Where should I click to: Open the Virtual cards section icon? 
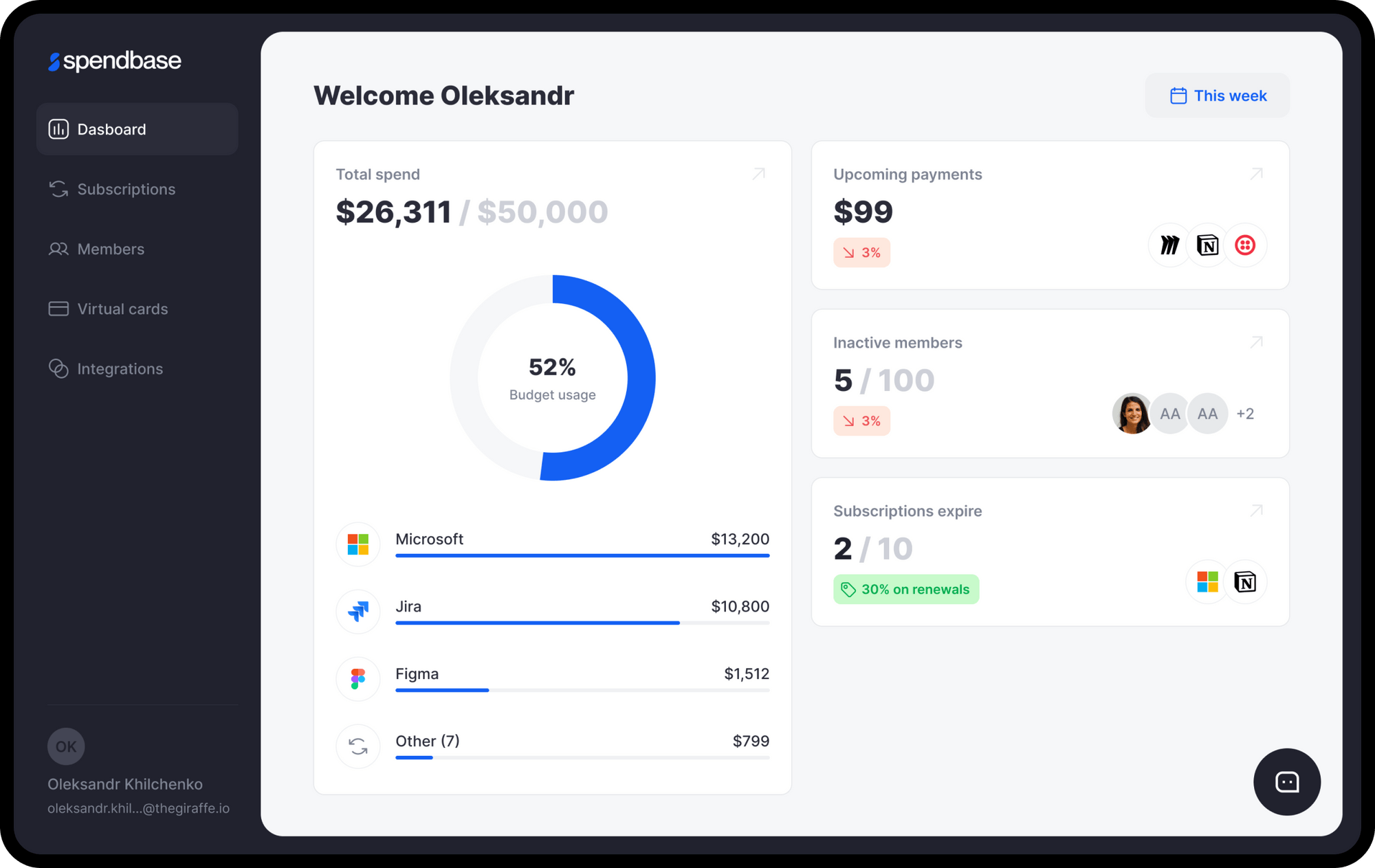58,309
